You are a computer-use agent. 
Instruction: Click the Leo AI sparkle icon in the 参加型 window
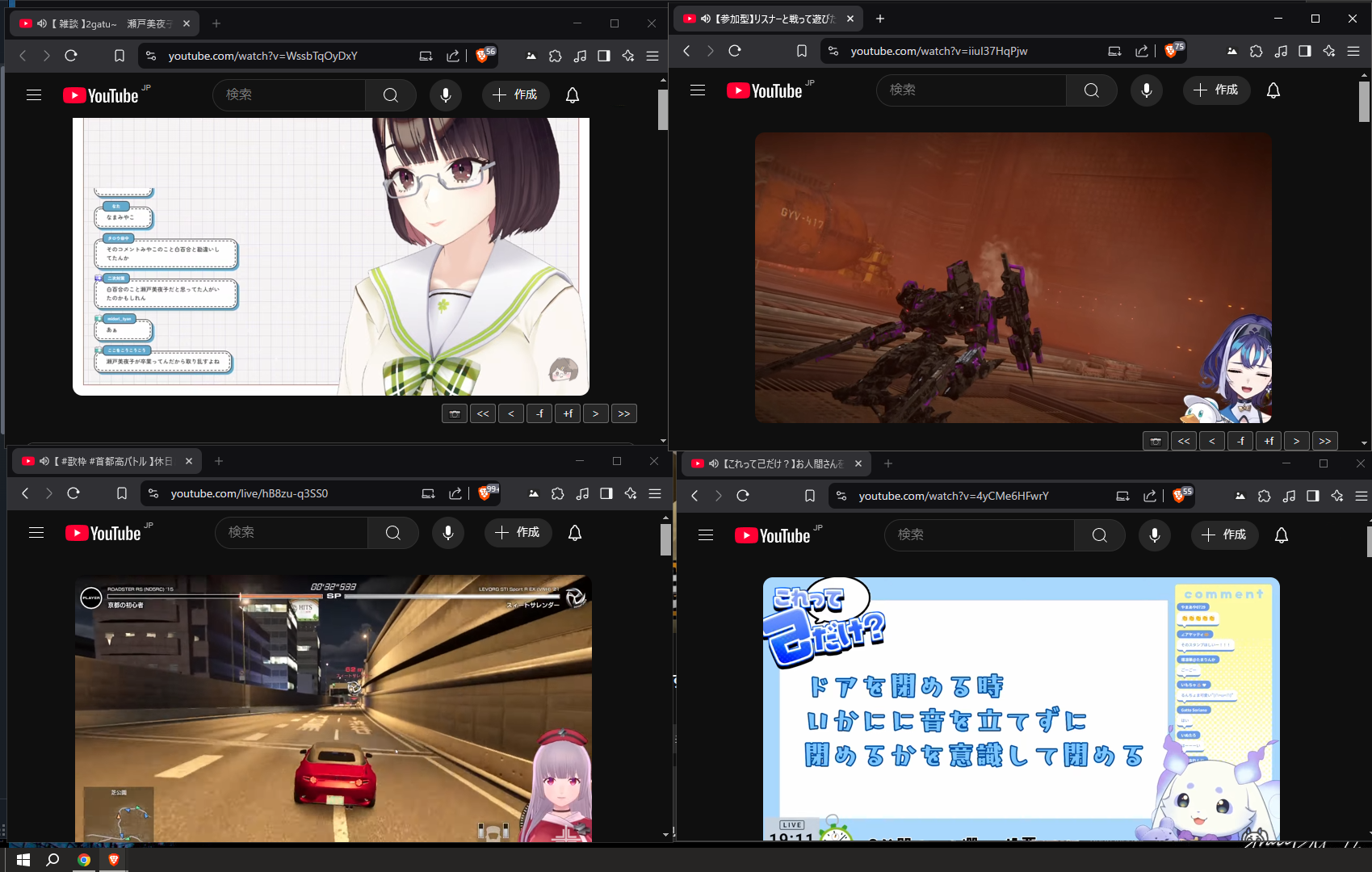click(1328, 51)
